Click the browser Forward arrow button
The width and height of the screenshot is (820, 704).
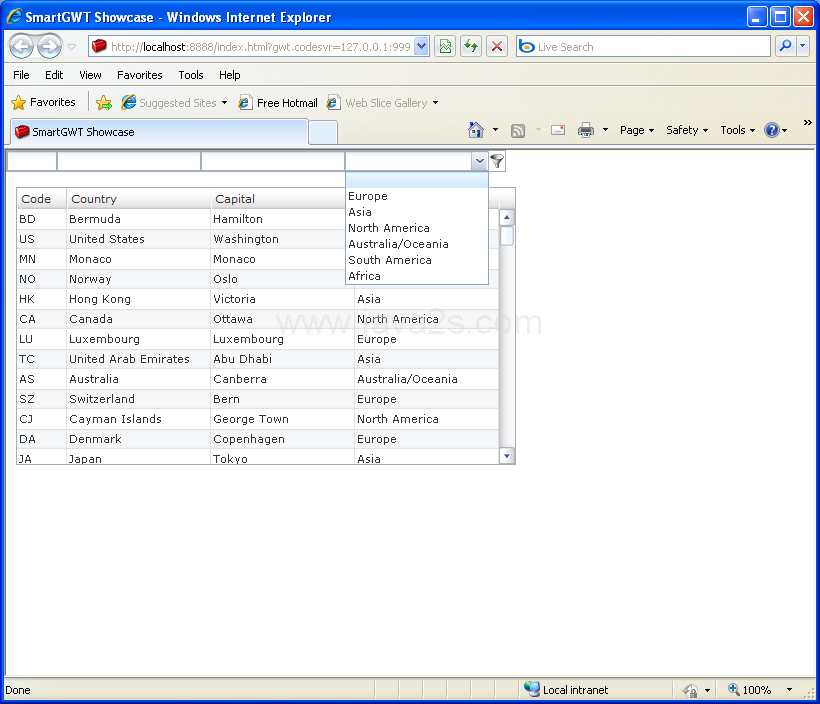point(49,47)
